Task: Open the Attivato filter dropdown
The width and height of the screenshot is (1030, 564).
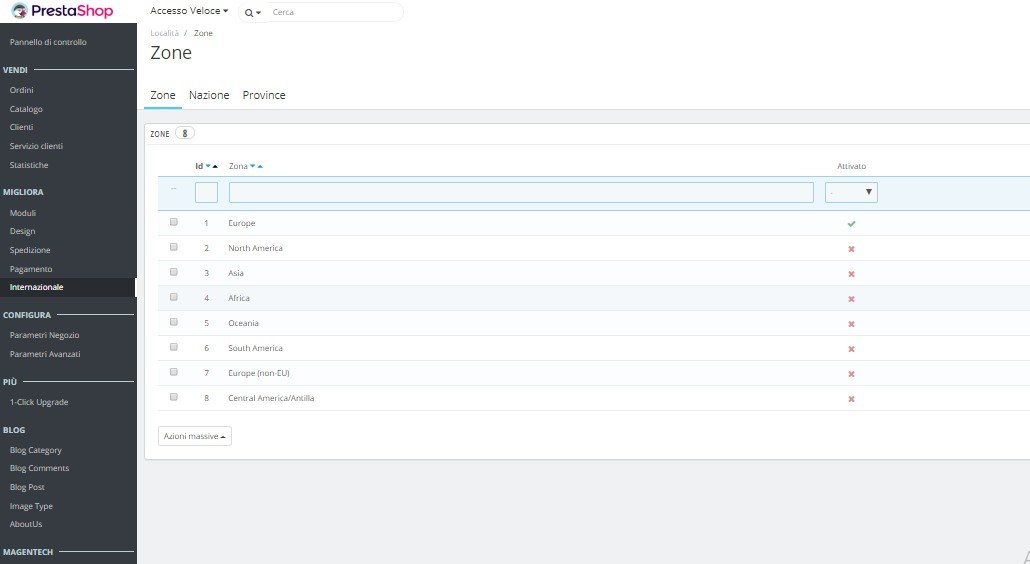Action: [851, 192]
